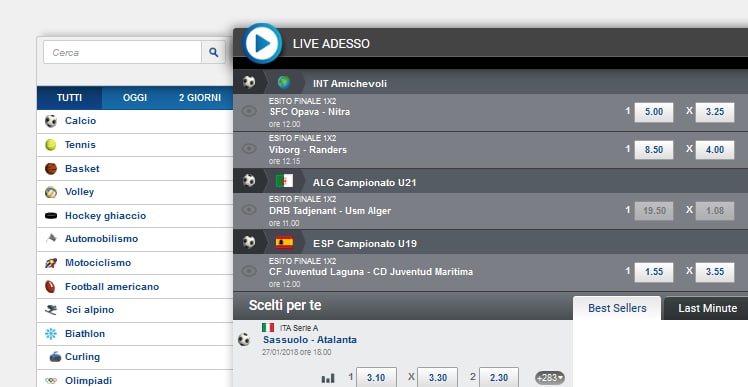This screenshot has width=748, height=387.
Task: Select the TUTTI filter tab
Action: click(x=69, y=98)
